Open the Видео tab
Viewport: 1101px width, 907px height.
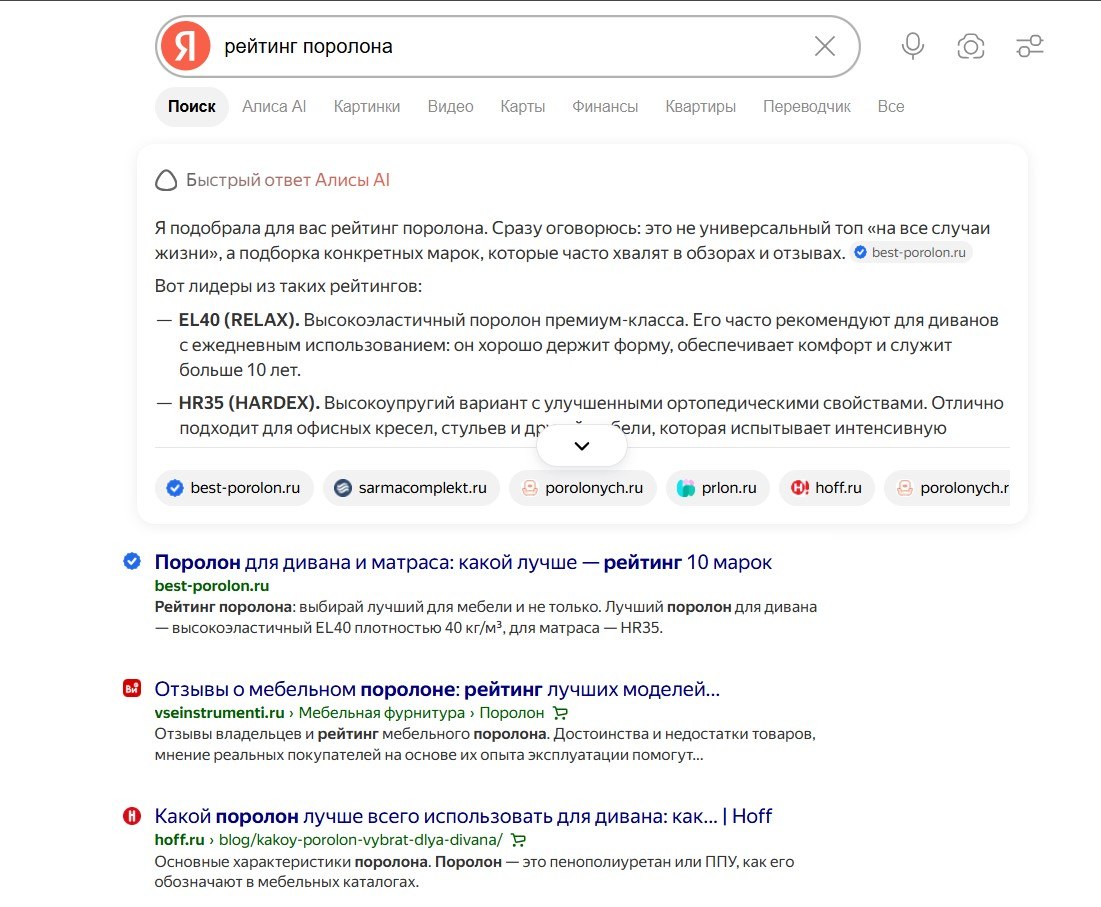coord(450,107)
